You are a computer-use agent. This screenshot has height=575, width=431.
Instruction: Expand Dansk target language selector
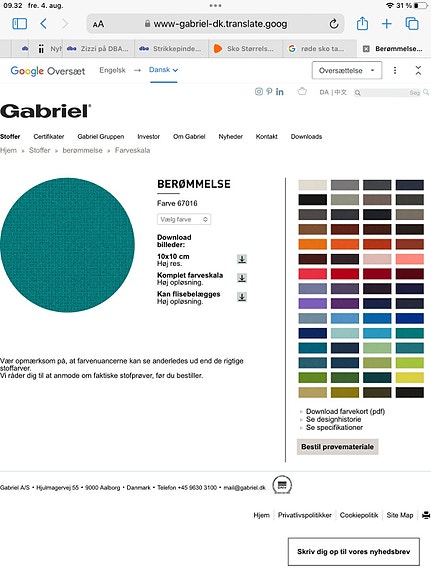163,70
